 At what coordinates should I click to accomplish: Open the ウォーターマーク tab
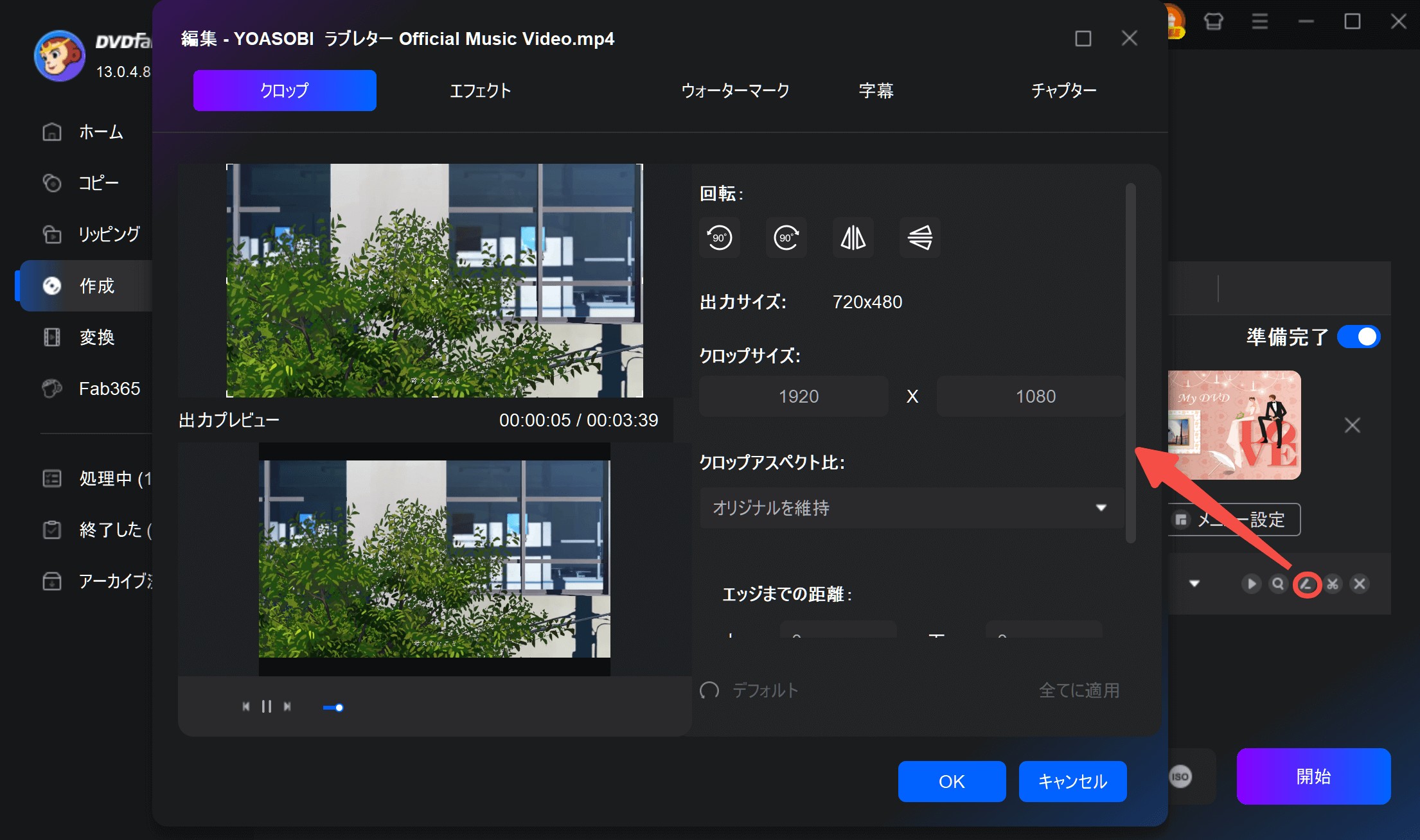735,91
